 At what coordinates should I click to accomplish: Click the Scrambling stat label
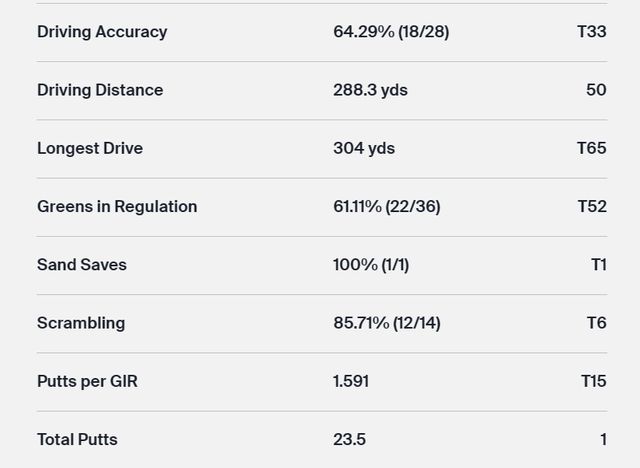click(x=81, y=323)
